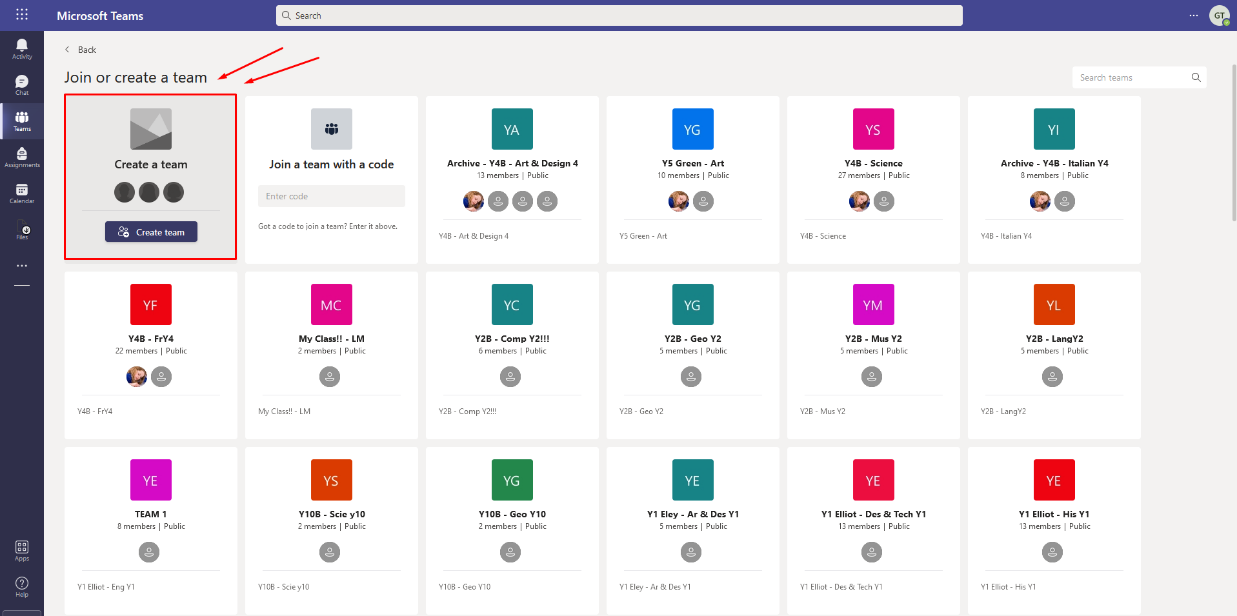Open the YS tile for Y4B - Science
Image resolution: width=1237 pixels, height=616 pixels.
click(x=873, y=129)
